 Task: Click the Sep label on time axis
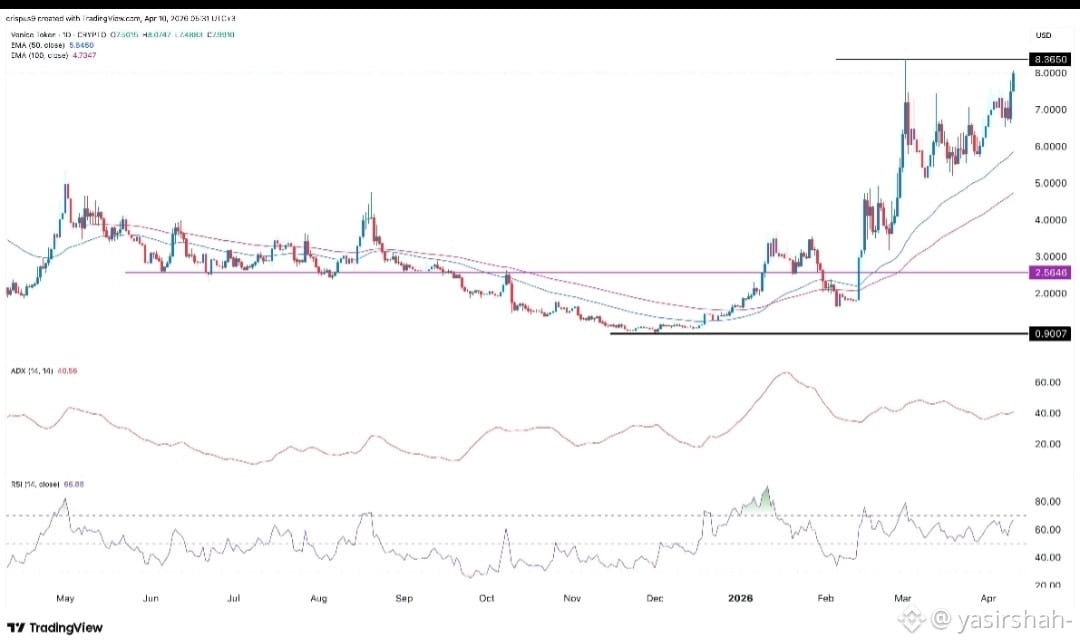click(404, 599)
